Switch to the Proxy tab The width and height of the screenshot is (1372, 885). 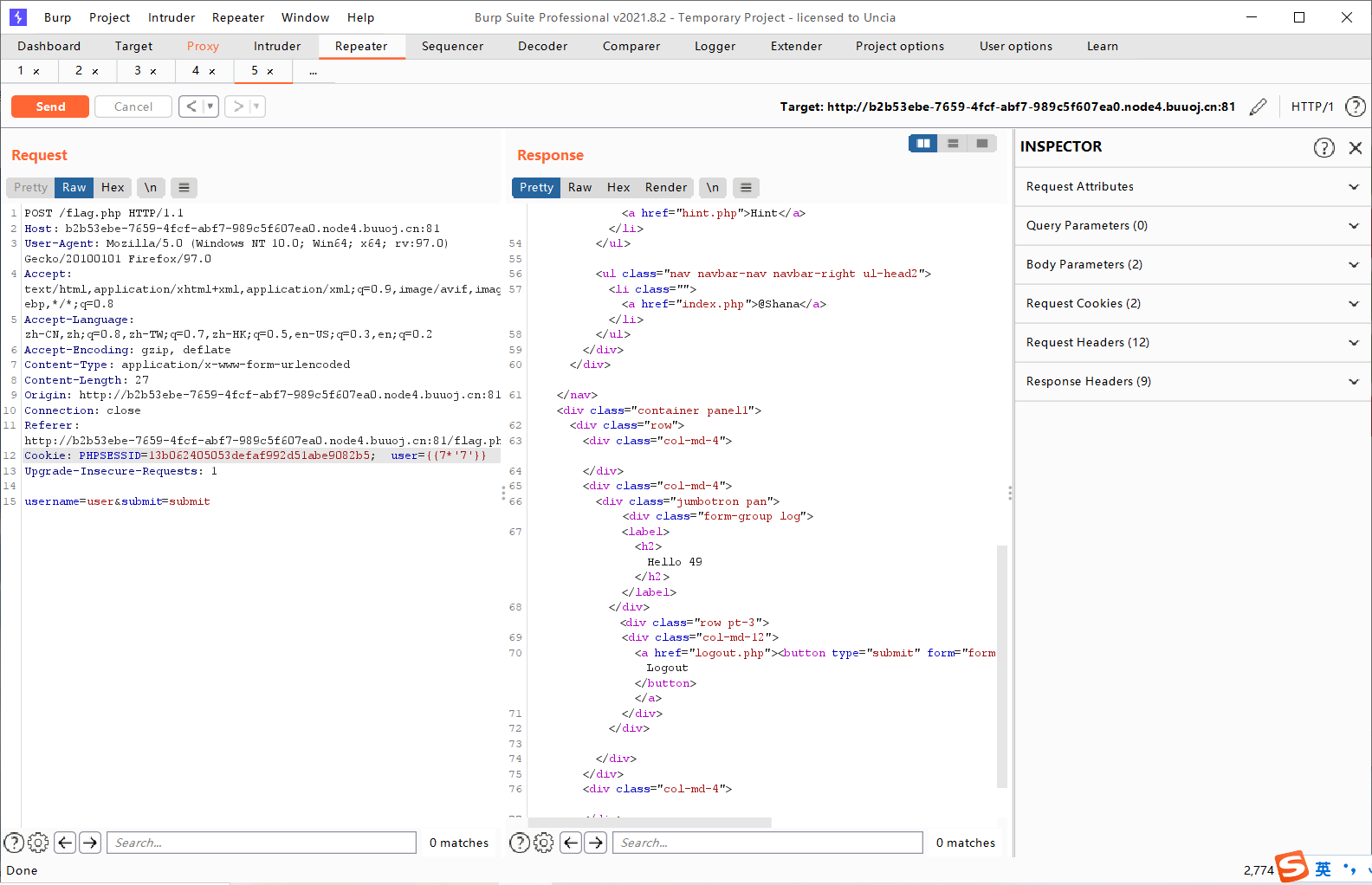(x=203, y=46)
